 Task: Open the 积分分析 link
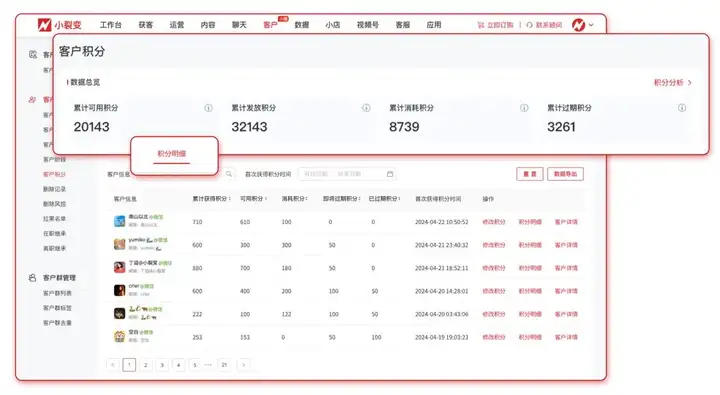click(x=673, y=83)
